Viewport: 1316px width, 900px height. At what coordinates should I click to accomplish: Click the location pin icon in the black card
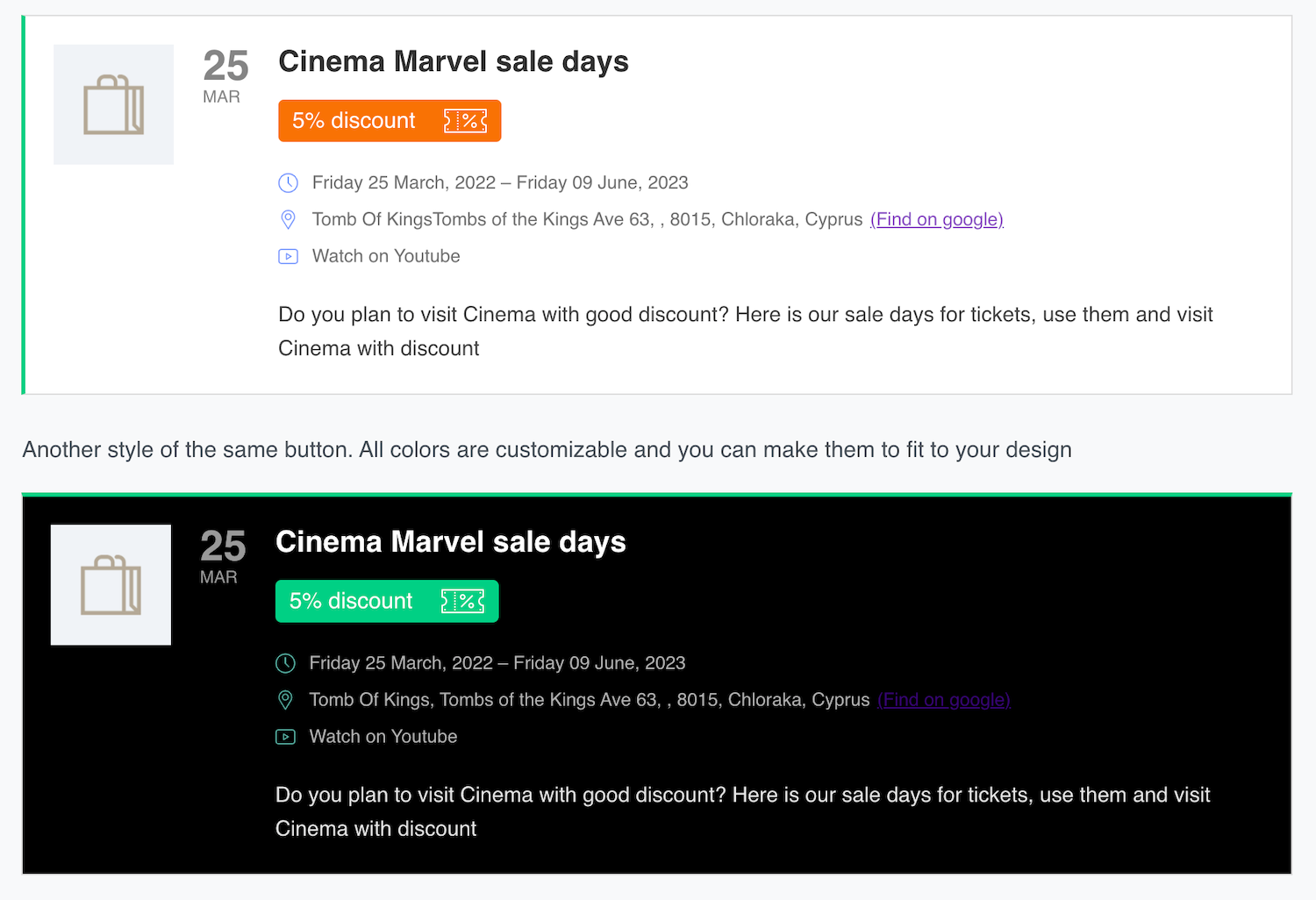285,700
